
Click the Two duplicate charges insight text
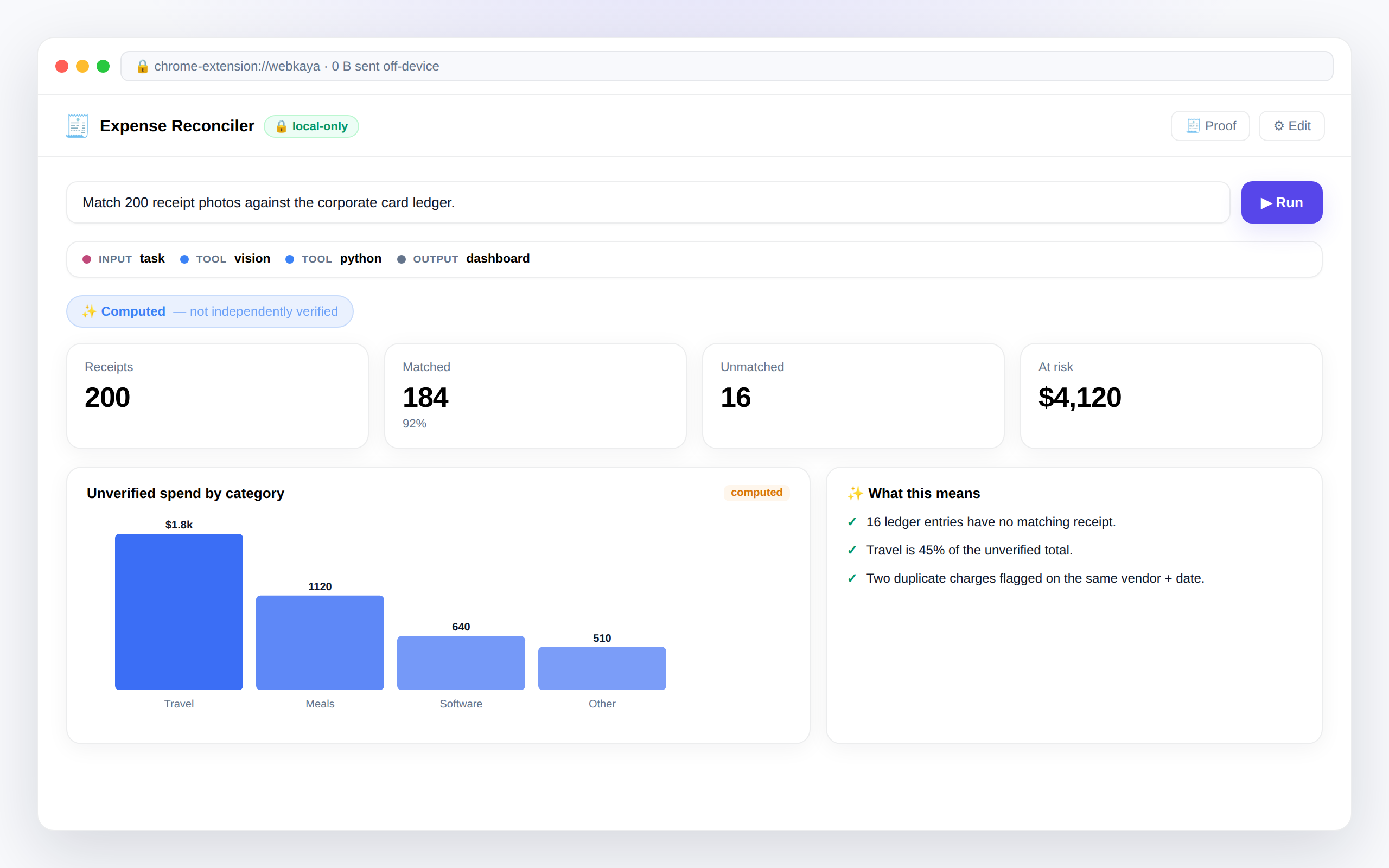point(1035,578)
